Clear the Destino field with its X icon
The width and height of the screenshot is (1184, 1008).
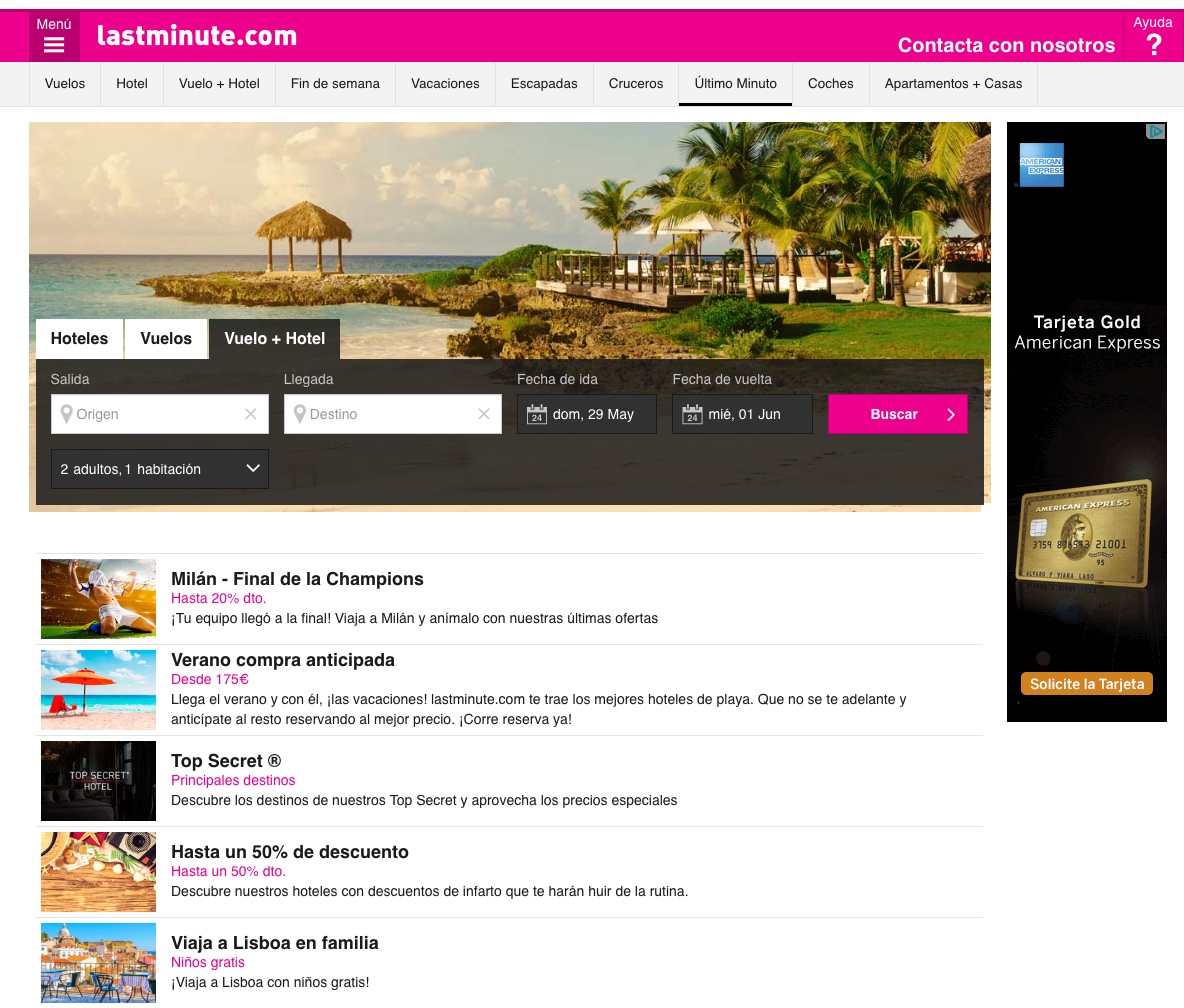coord(484,414)
